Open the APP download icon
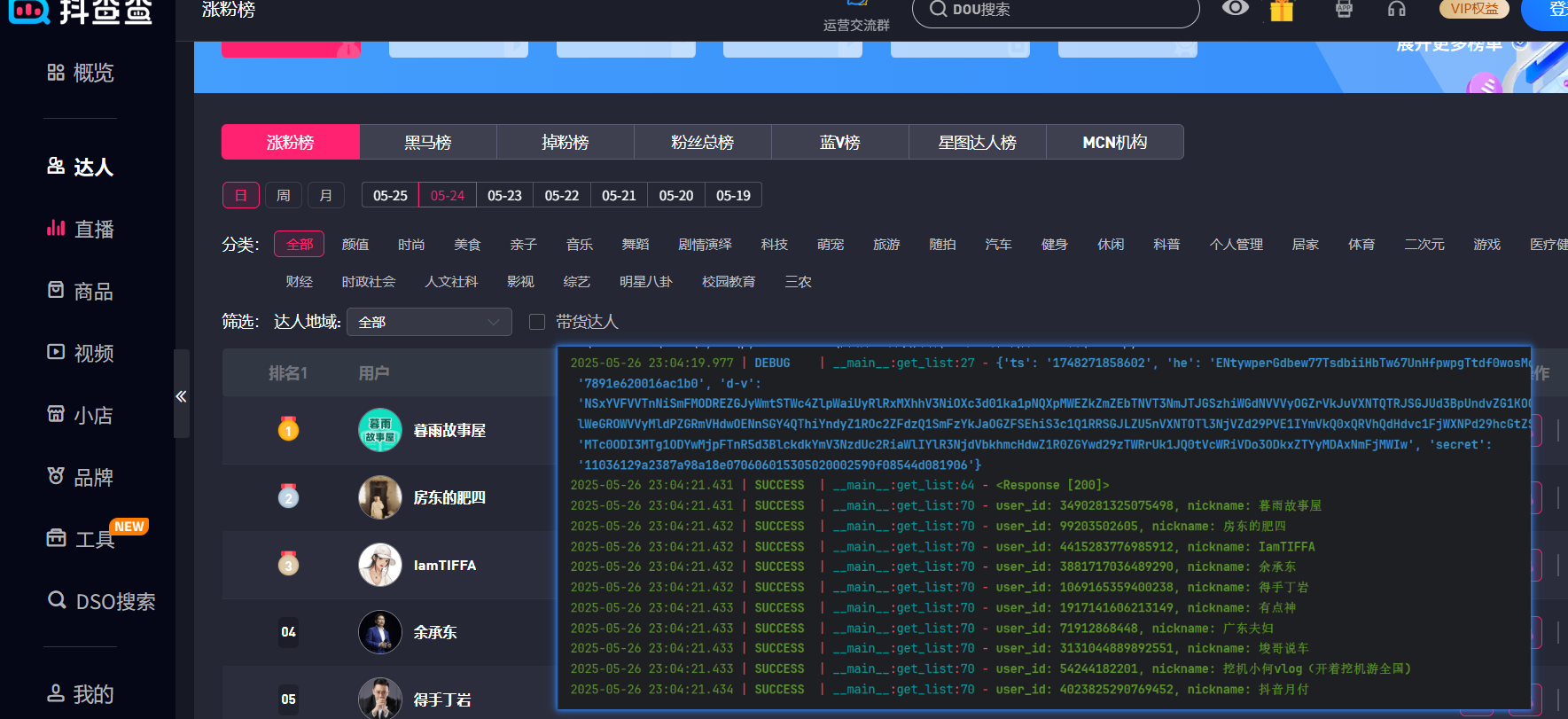 pyautogui.click(x=1345, y=9)
